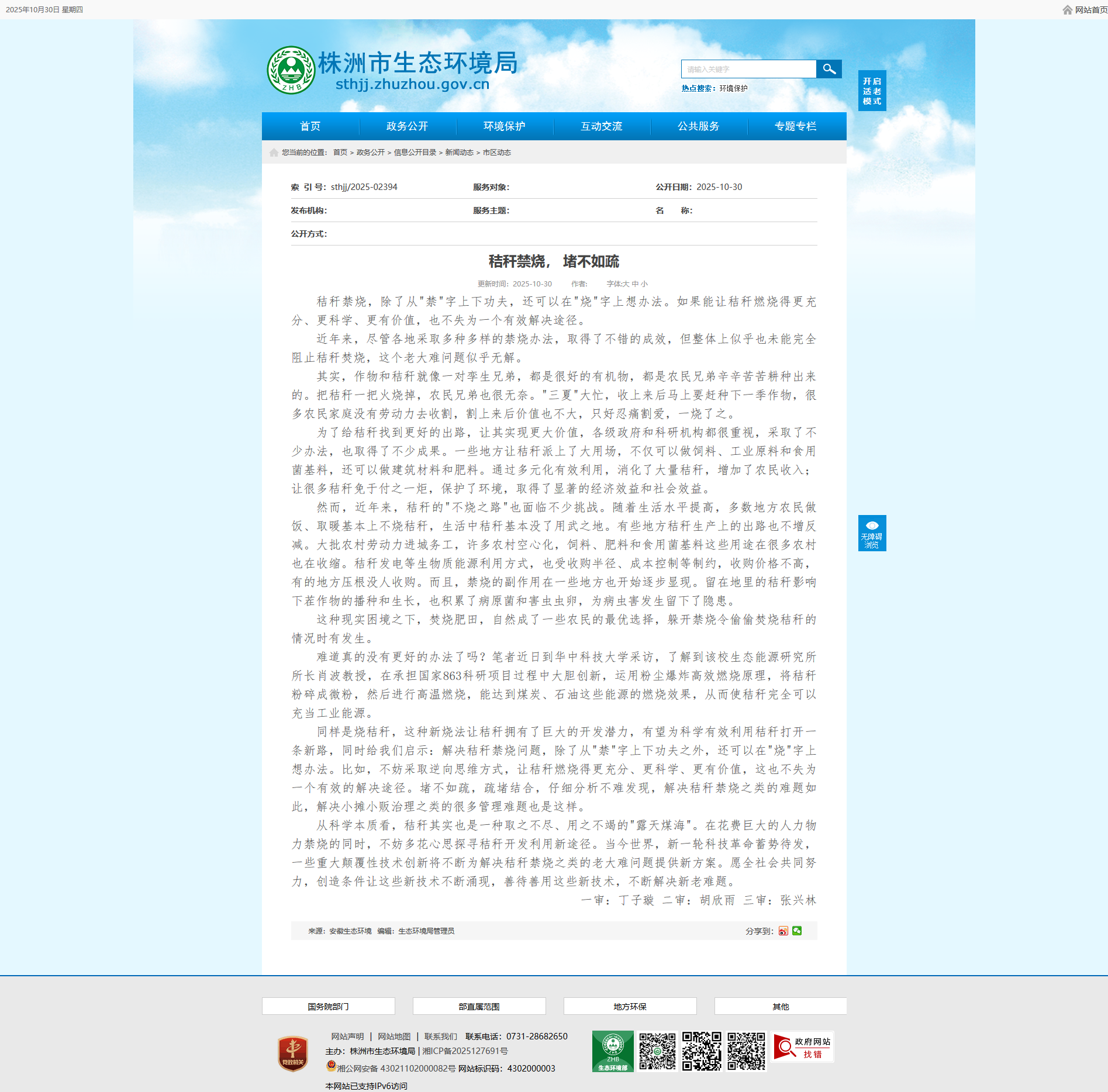This screenshot has height=1092, width=1108.
Task: Set article font size to 小
Action: point(644,284)
